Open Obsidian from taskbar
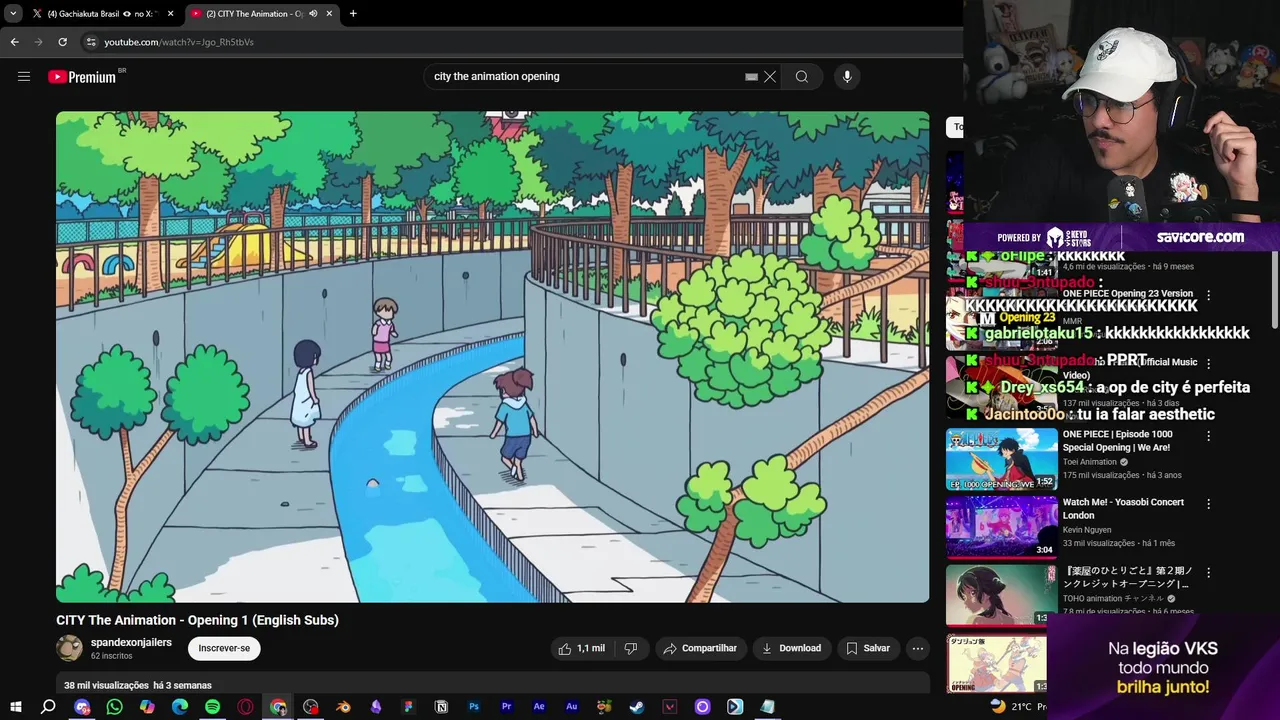 pyautogui.click(x=376, y=707)
